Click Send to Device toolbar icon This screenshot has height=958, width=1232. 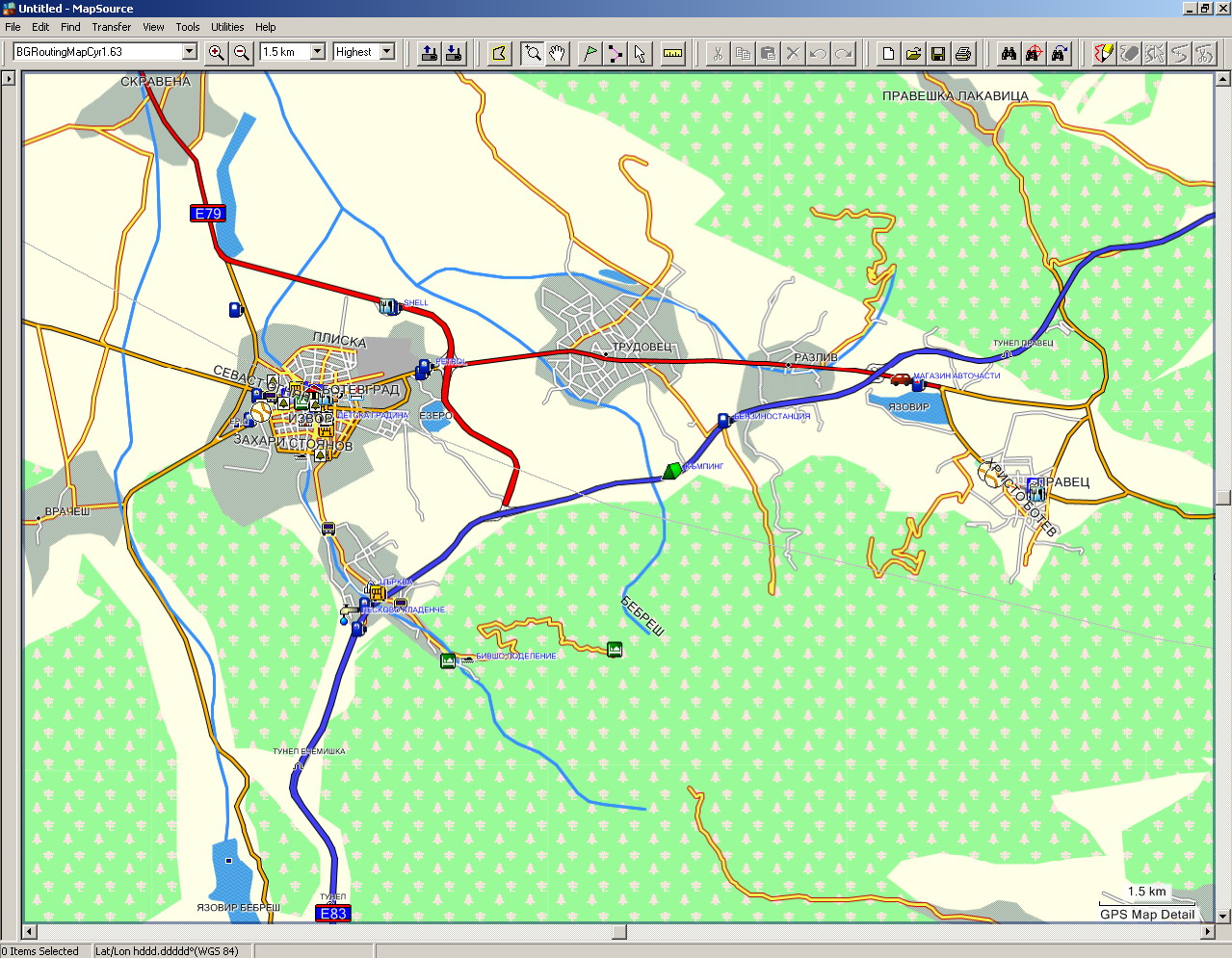pyautogui.click(x=430, y=53)
